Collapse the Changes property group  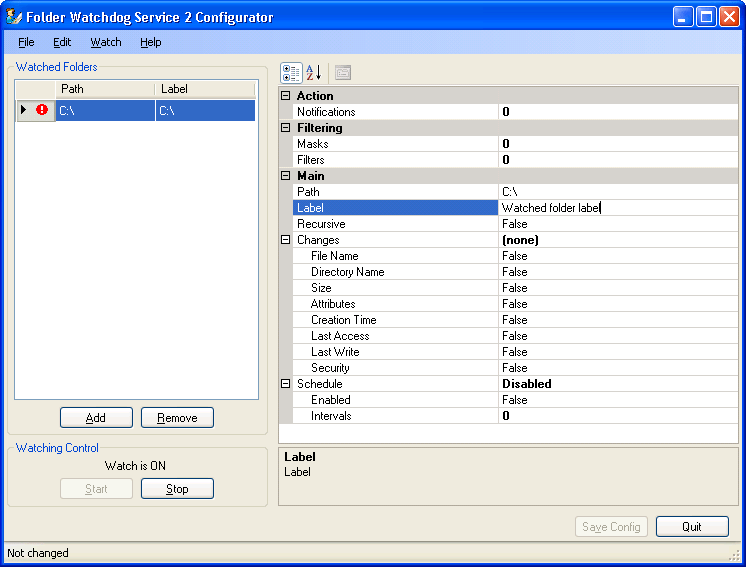pyautogui.click(x=285, y=240)
